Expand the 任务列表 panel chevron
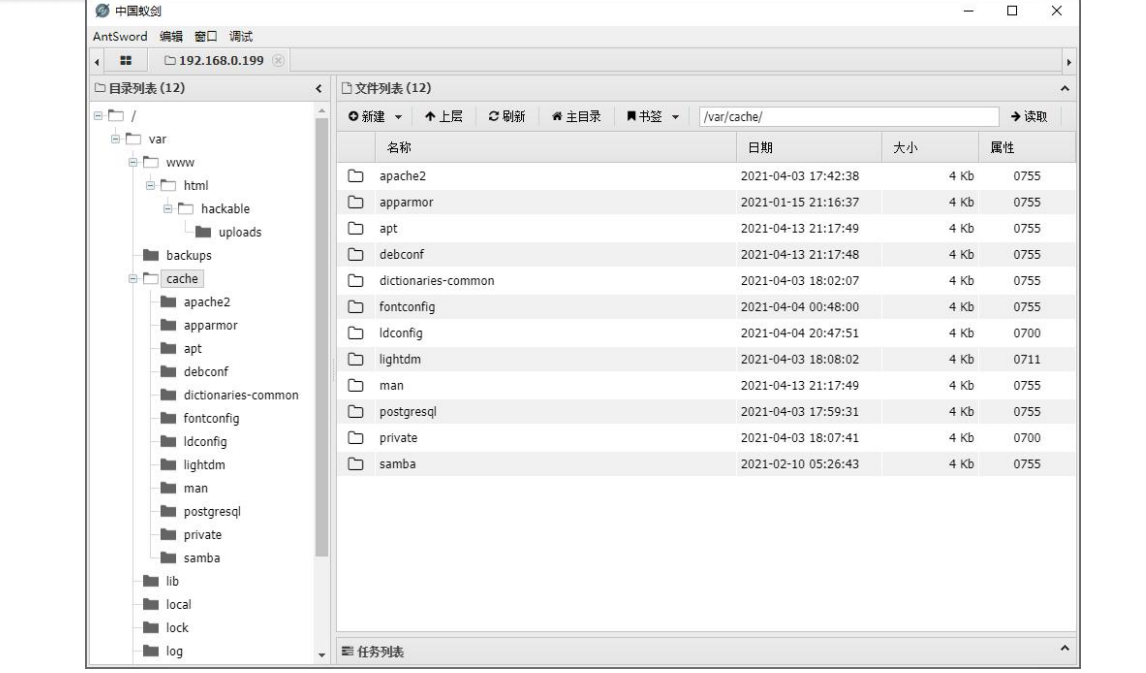The image size is (1146, 673). pyautogui.click(x=1063, y=650)
